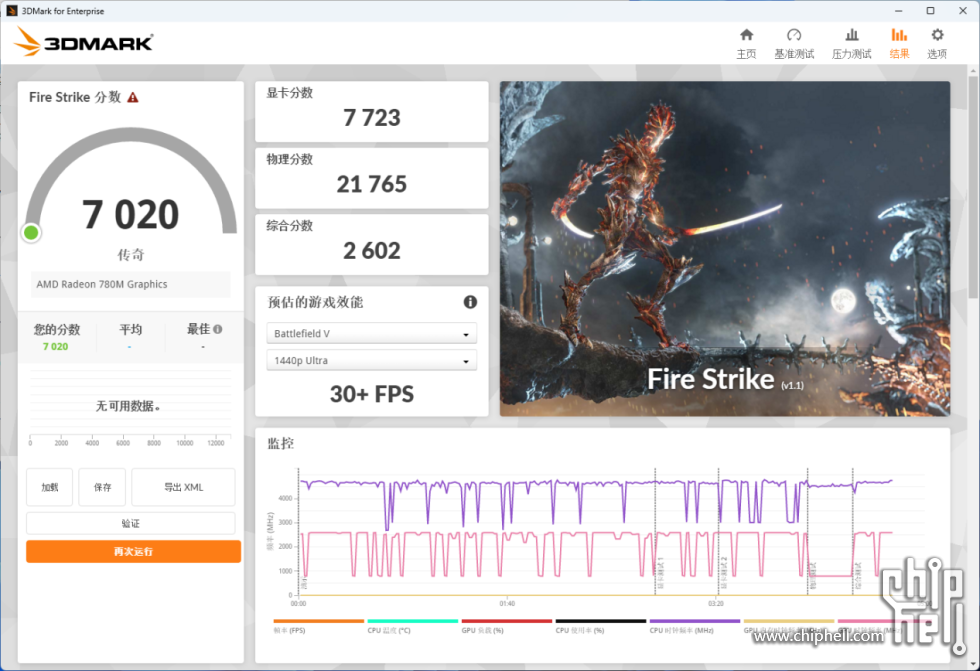
Task: Expand the 1440p Ultra preset dropdown
Action: click(x=371, y=360)
